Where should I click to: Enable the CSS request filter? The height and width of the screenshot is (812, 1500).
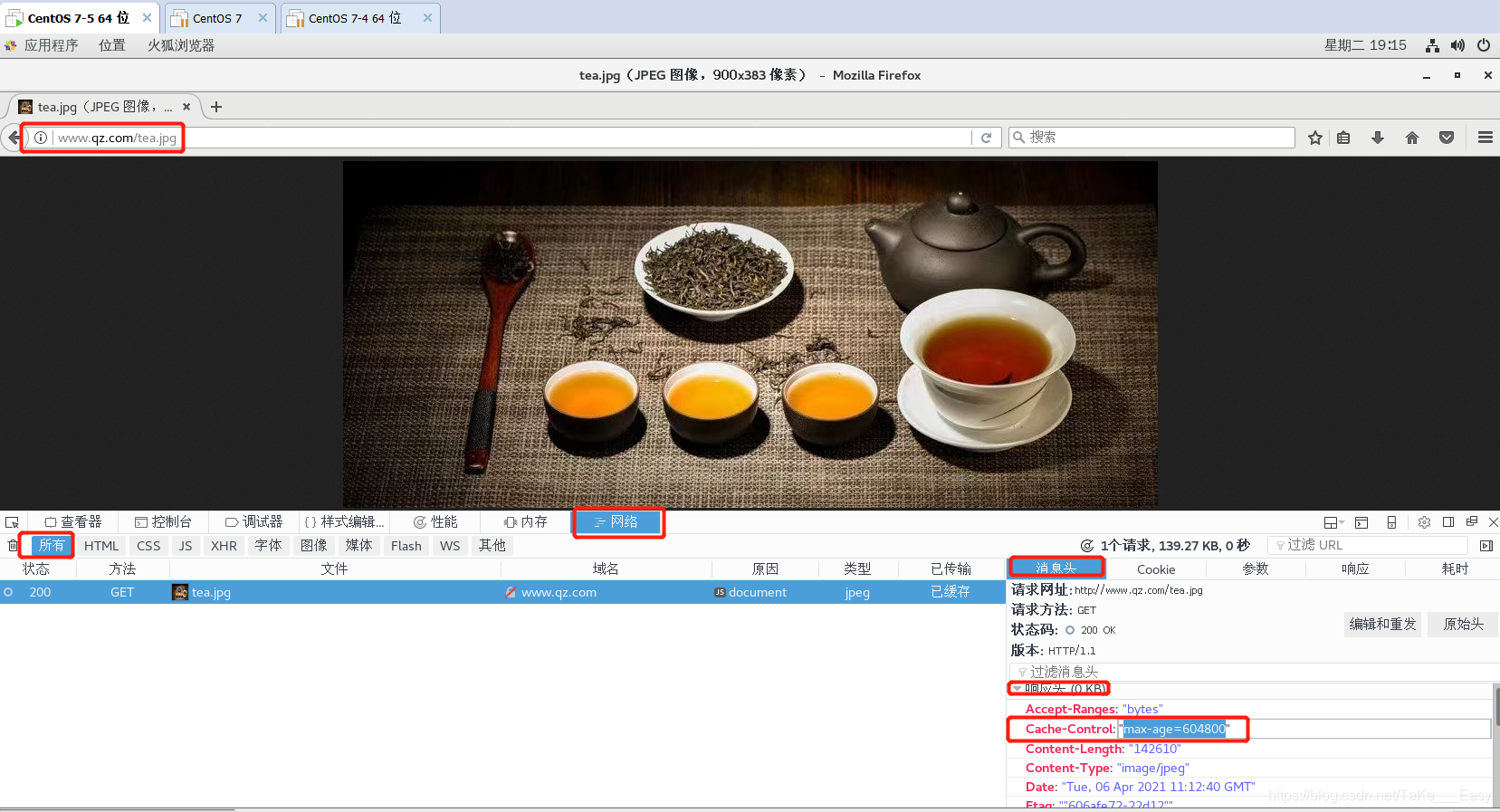[x=148, y=546]
